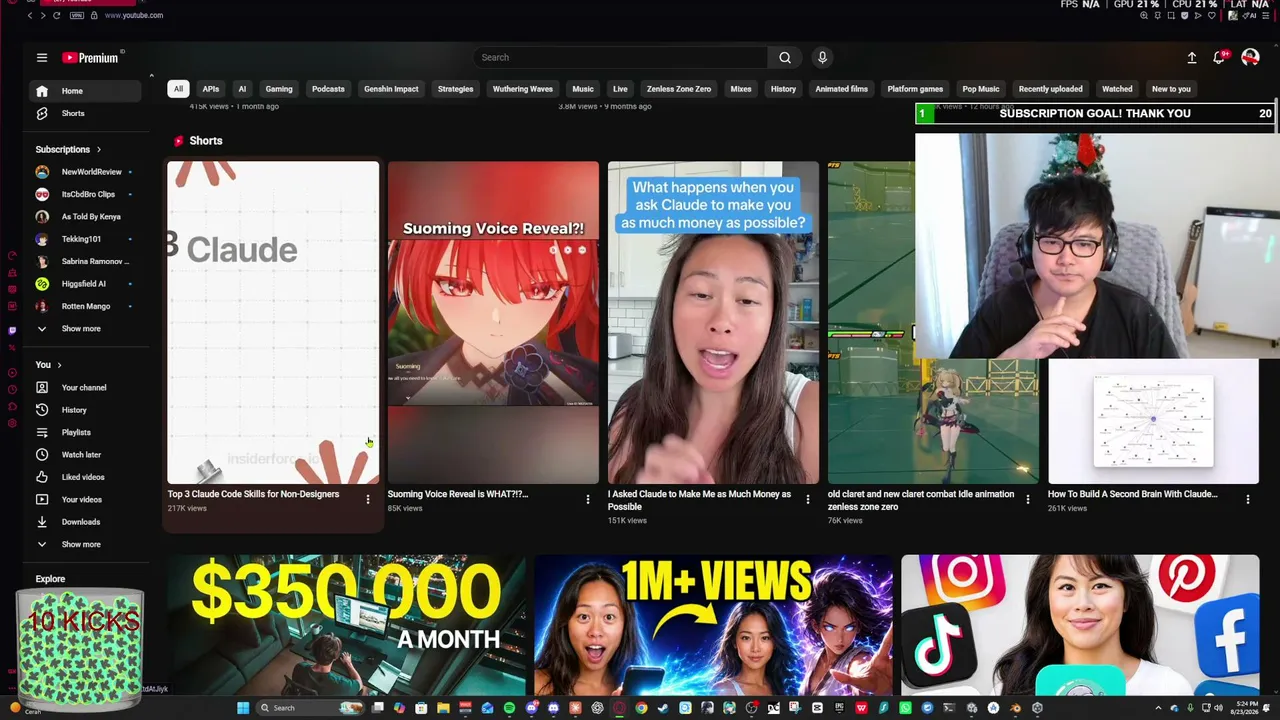The image size is (1280, 720).
Task: Open Your channel in the sidebar
Action: tap(85, 387)
